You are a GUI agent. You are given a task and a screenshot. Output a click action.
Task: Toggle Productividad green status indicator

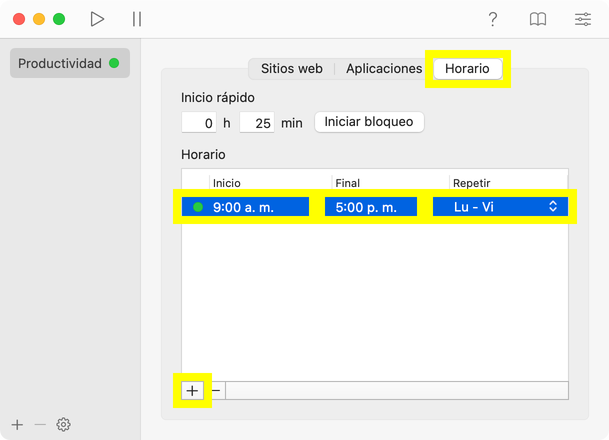pyautogui.click(x=114, y=63)
